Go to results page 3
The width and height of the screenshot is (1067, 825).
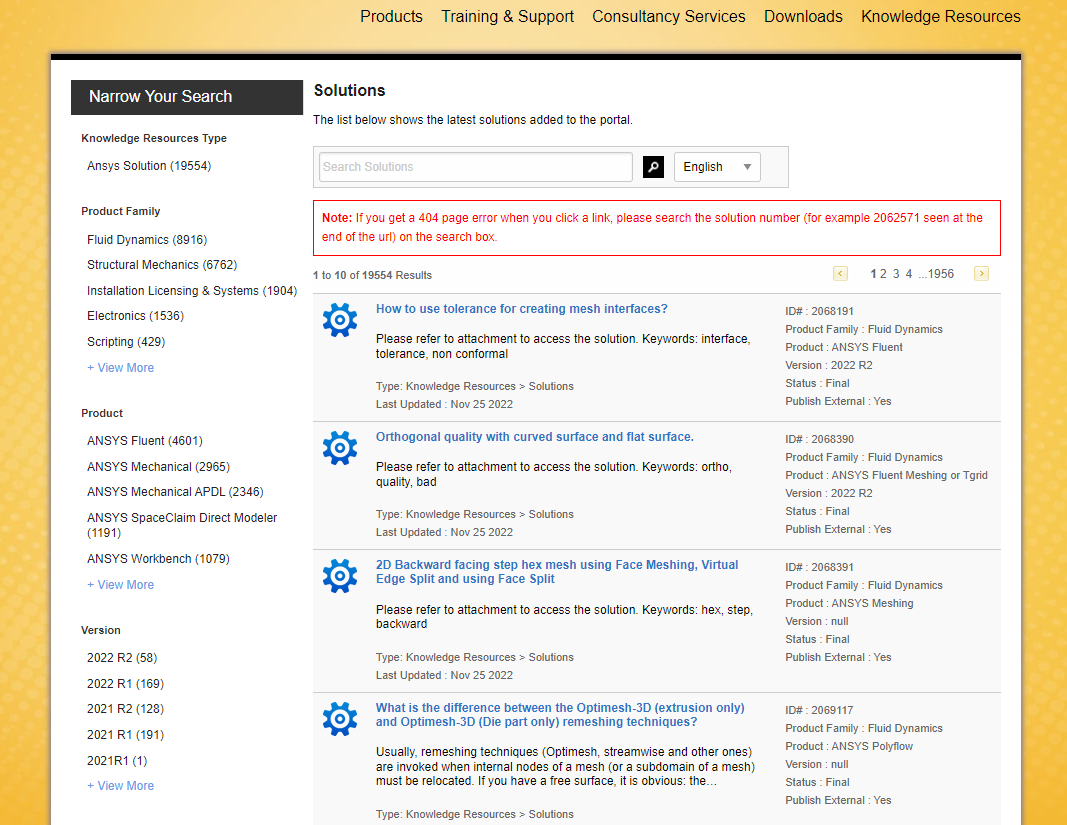896,274
